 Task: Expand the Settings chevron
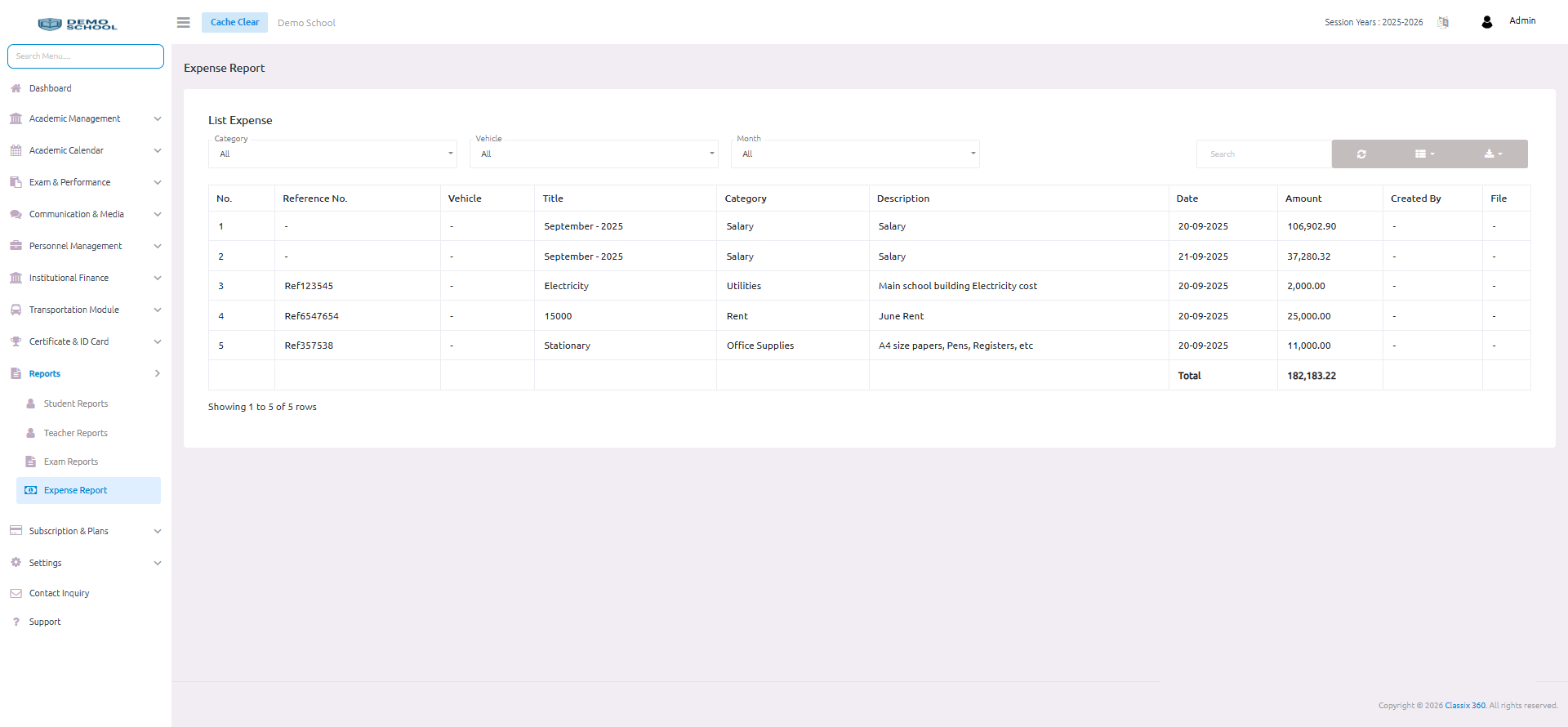(x=158, y=563)
